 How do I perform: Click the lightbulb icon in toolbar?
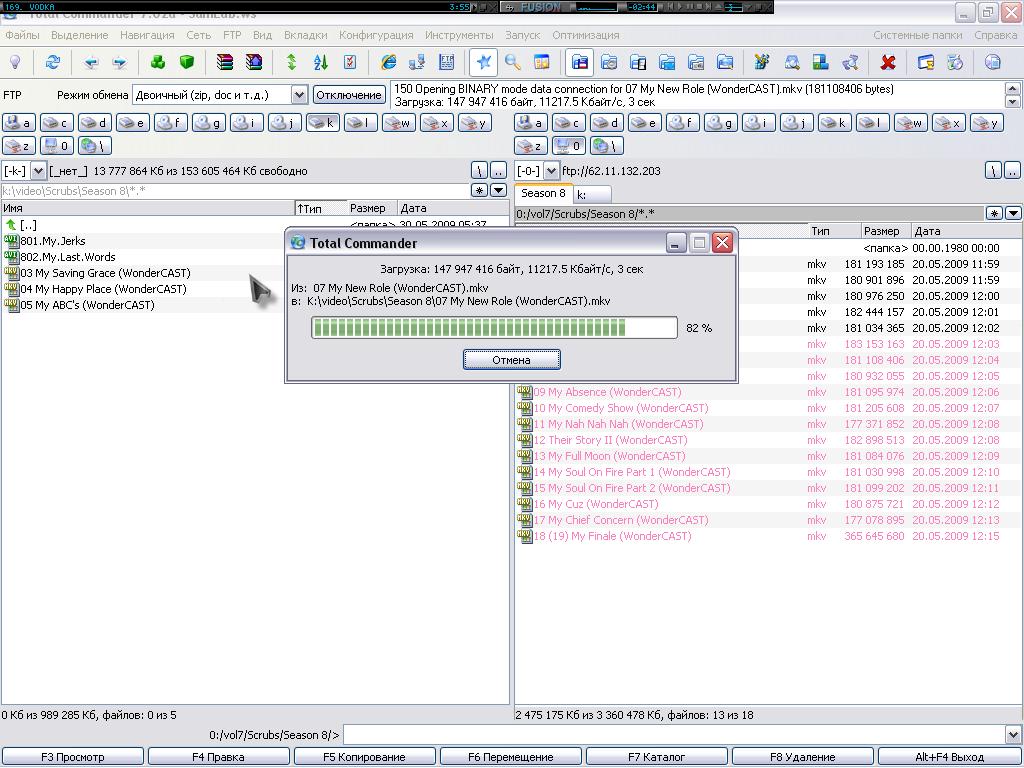point(15,62)
